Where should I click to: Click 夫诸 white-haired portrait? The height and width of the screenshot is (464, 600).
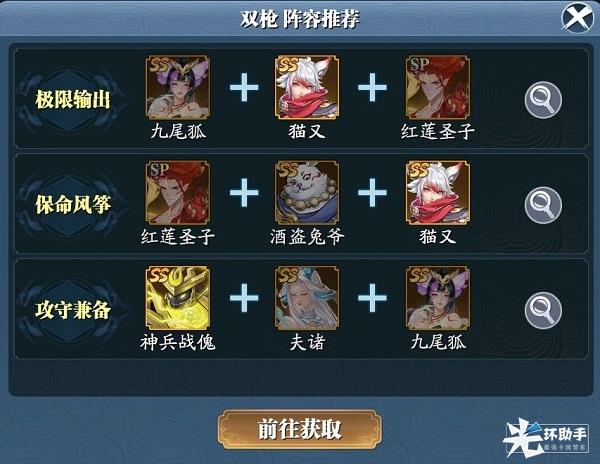(x=307, y=298)
